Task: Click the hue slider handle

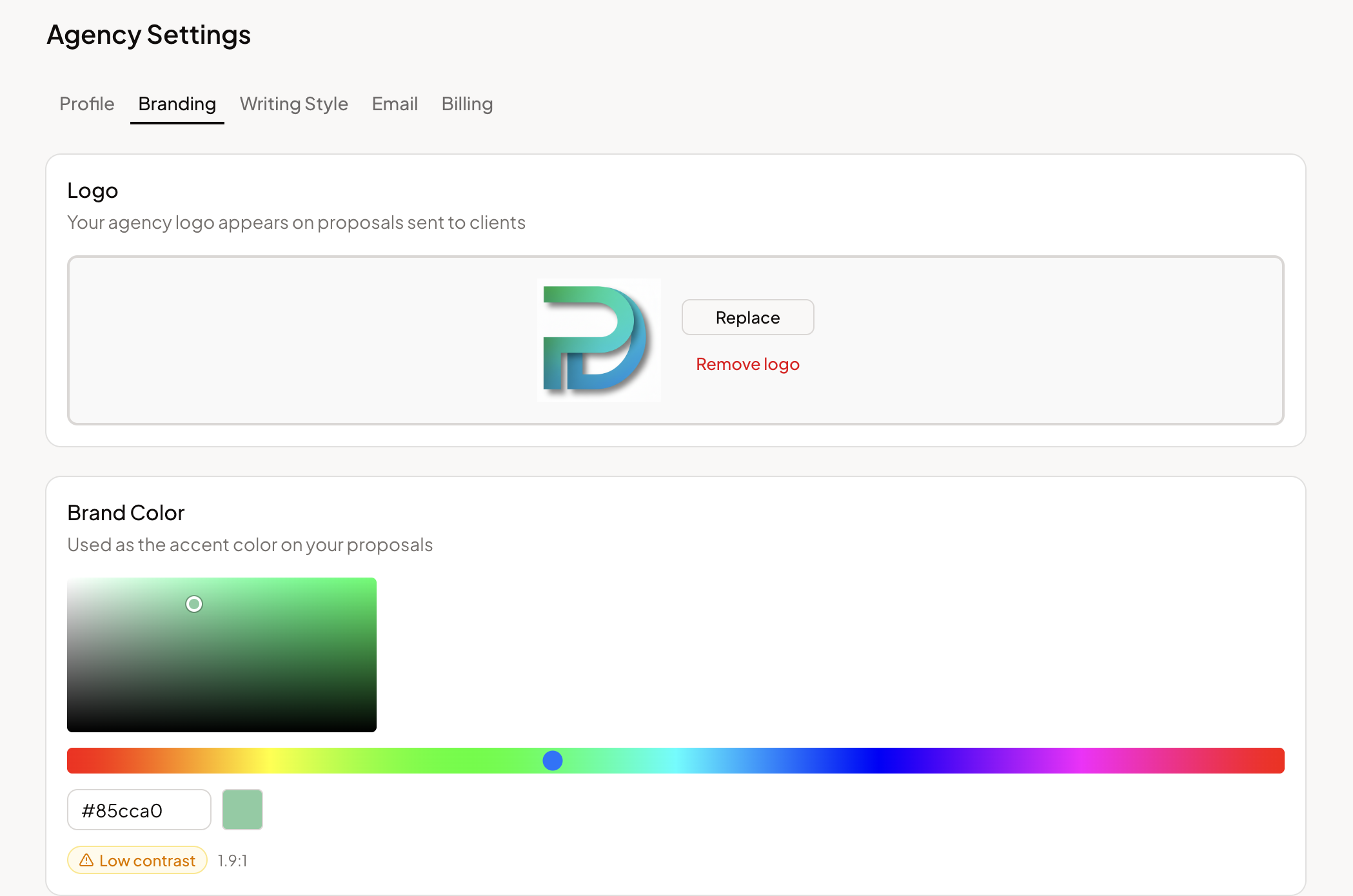Action: (x=552, y=761)
